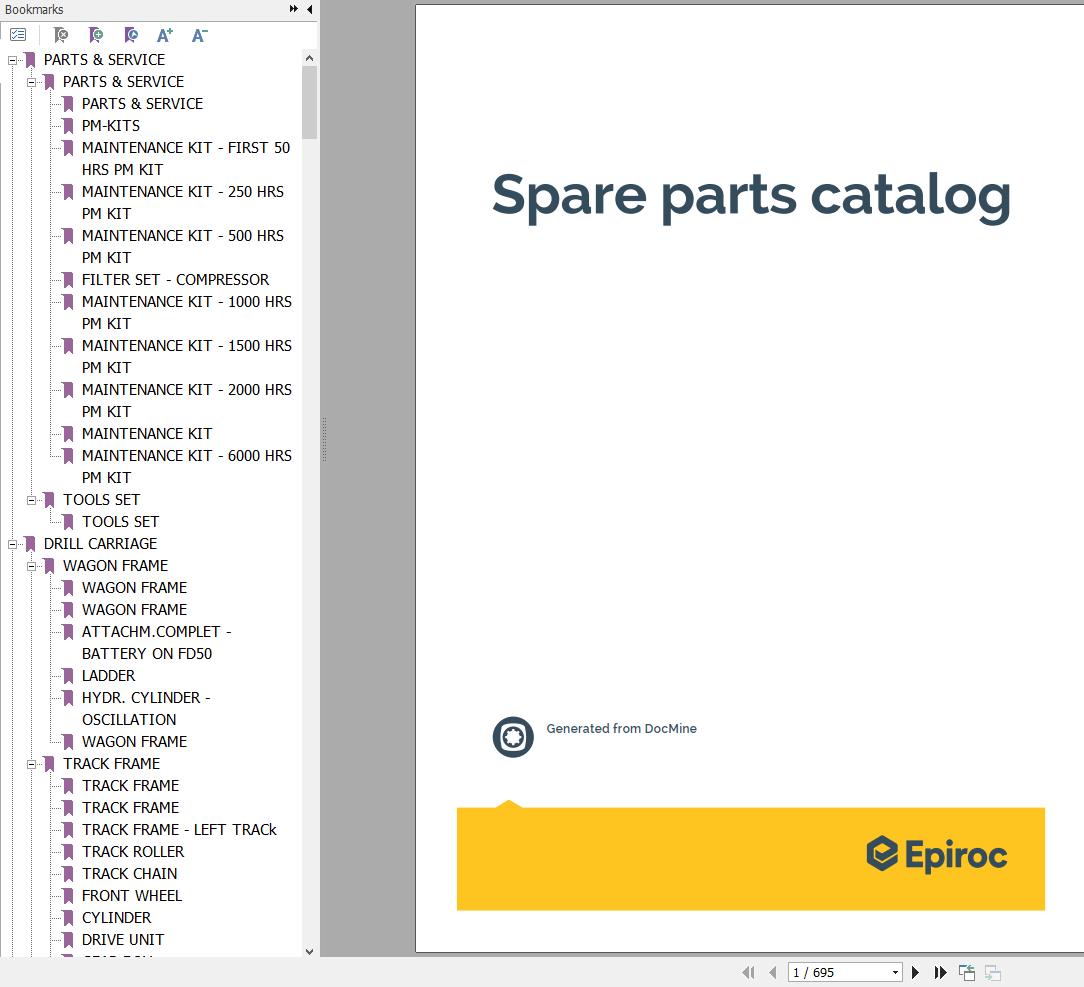Collapse the WAGON FRAME parent node

point(31,567)
